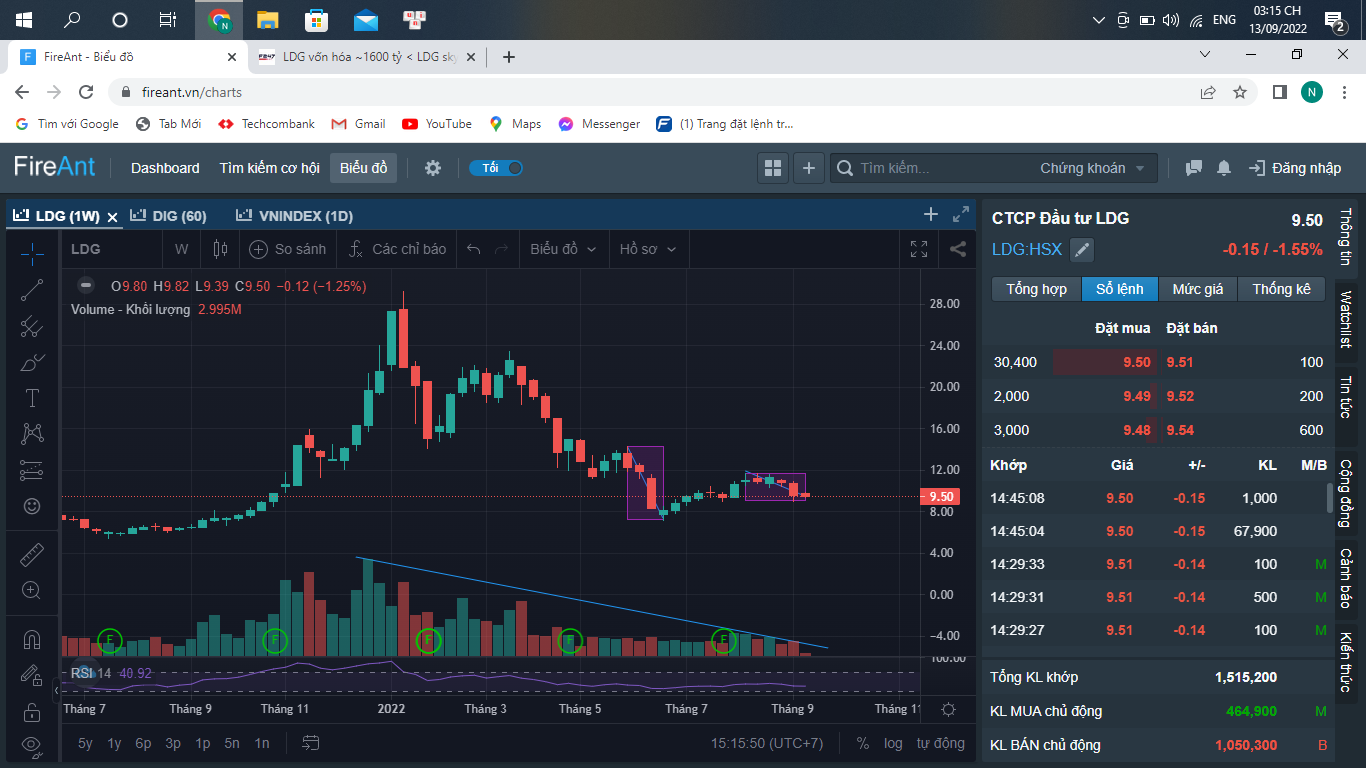Open Các chỉ báo indicators menu

pos(398,249)
